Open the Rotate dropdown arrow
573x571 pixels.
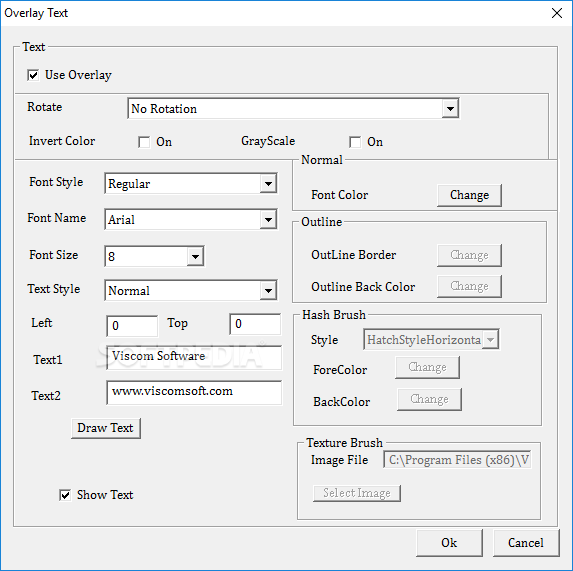pos(450,109)
